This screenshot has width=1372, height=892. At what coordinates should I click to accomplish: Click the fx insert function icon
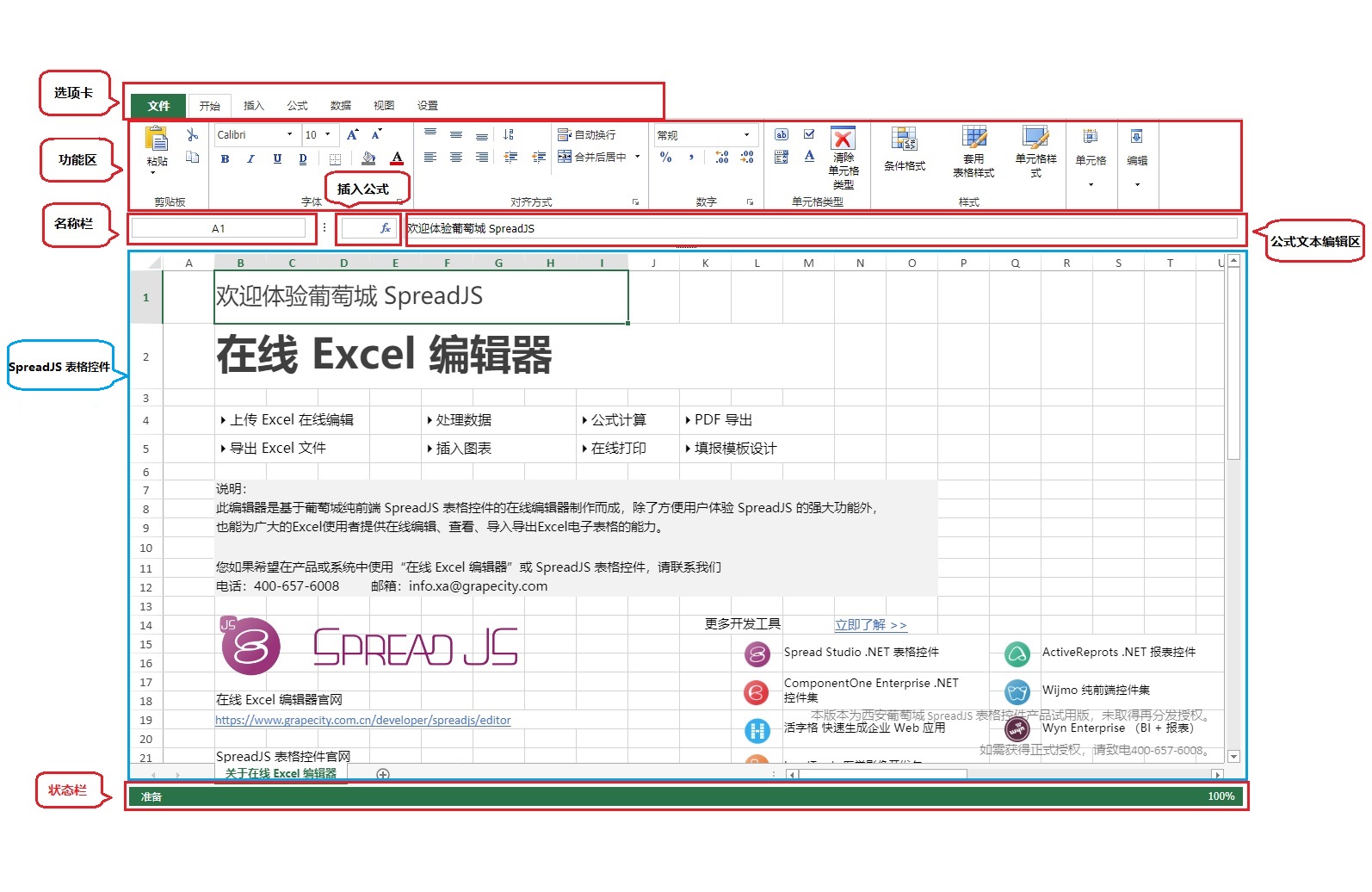pos(385,228)
